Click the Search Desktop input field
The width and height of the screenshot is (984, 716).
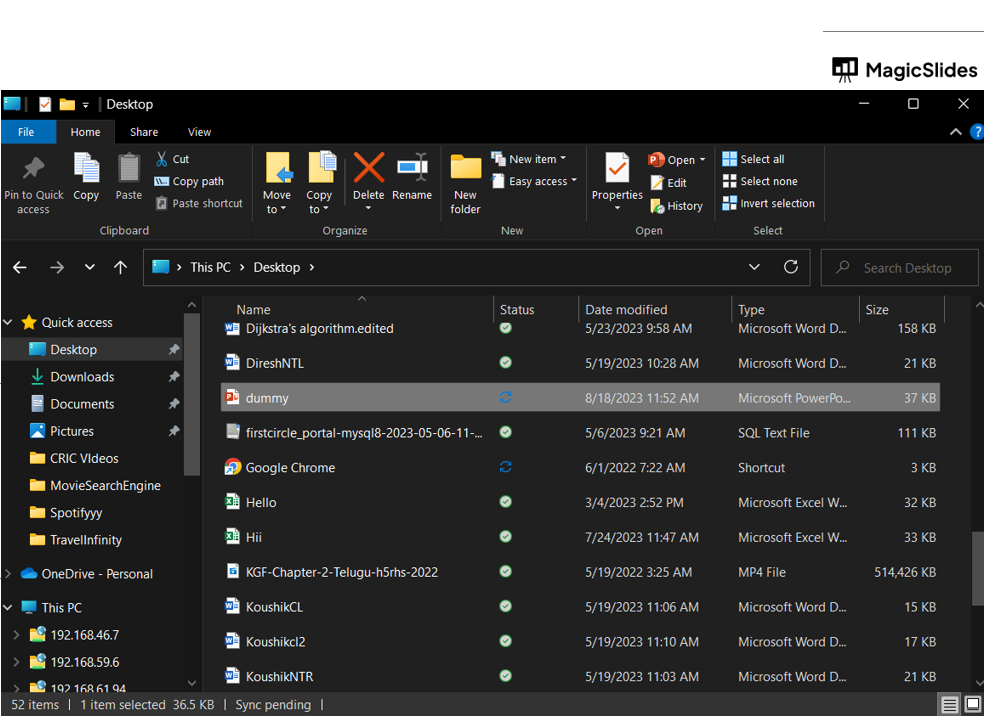click(907, 268)
